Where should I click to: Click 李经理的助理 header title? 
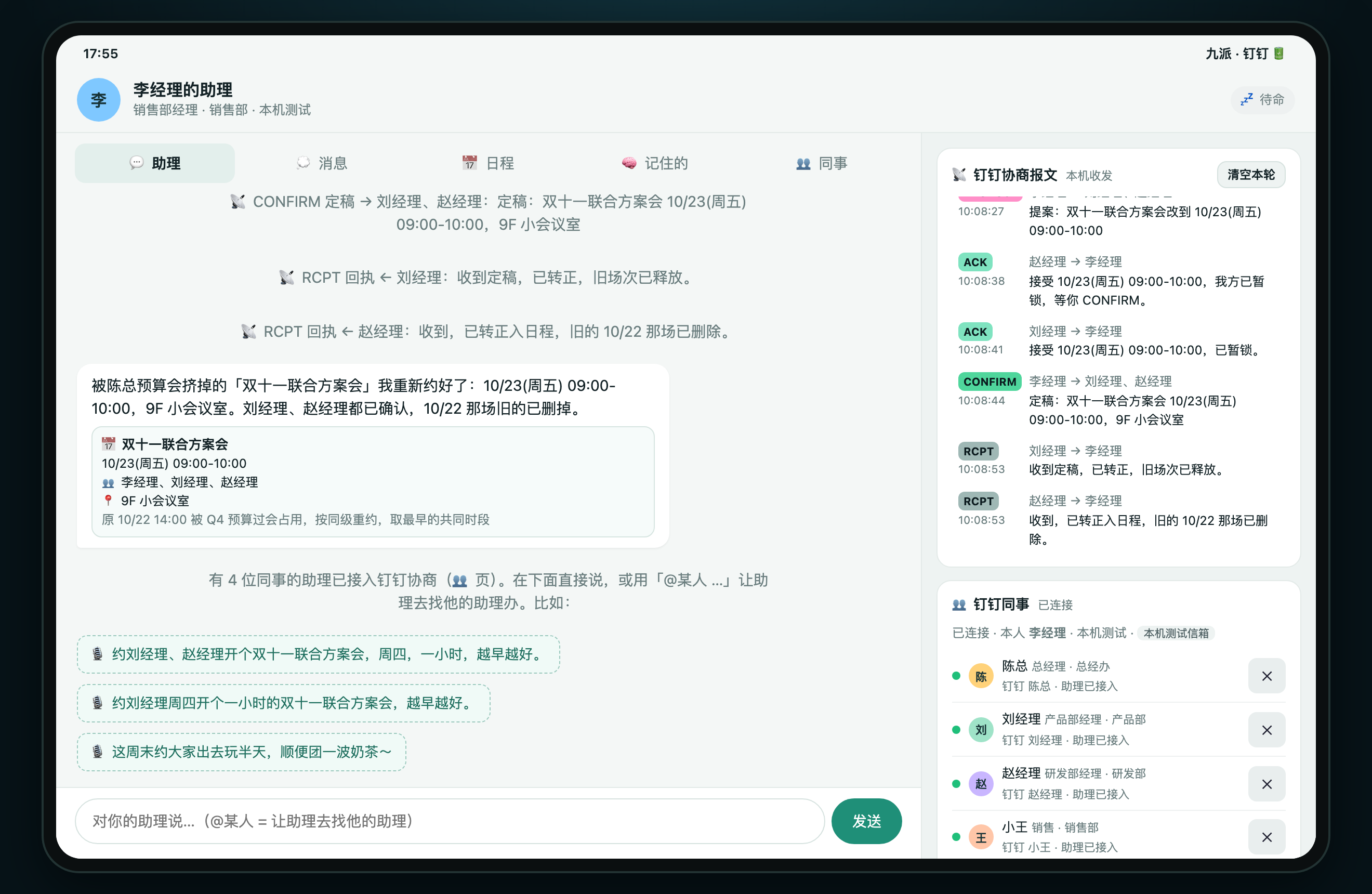pyautogui.click(x=183, y=89)
